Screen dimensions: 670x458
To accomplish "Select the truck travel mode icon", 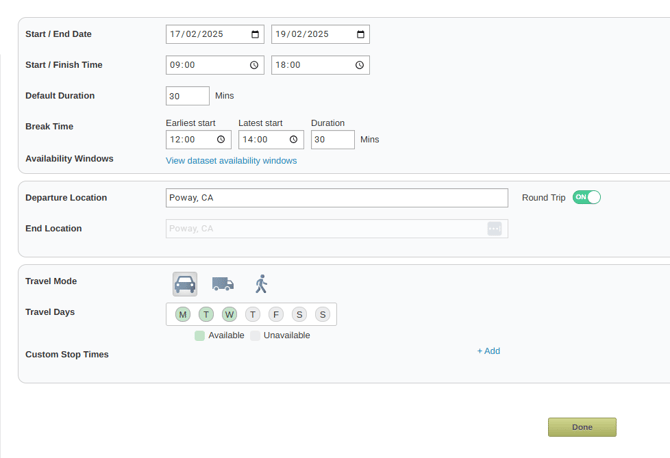I will (x=223, y=284).
